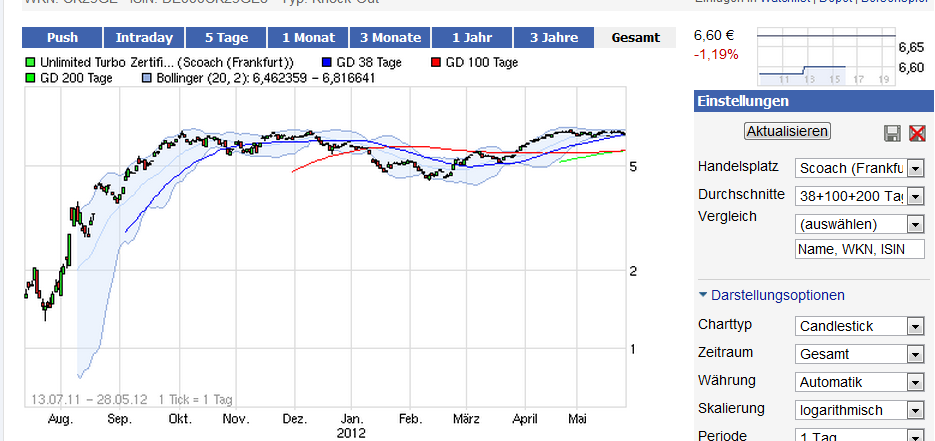
Task: Switch to the 1 Jahr chart range
Action: point(472,38)
